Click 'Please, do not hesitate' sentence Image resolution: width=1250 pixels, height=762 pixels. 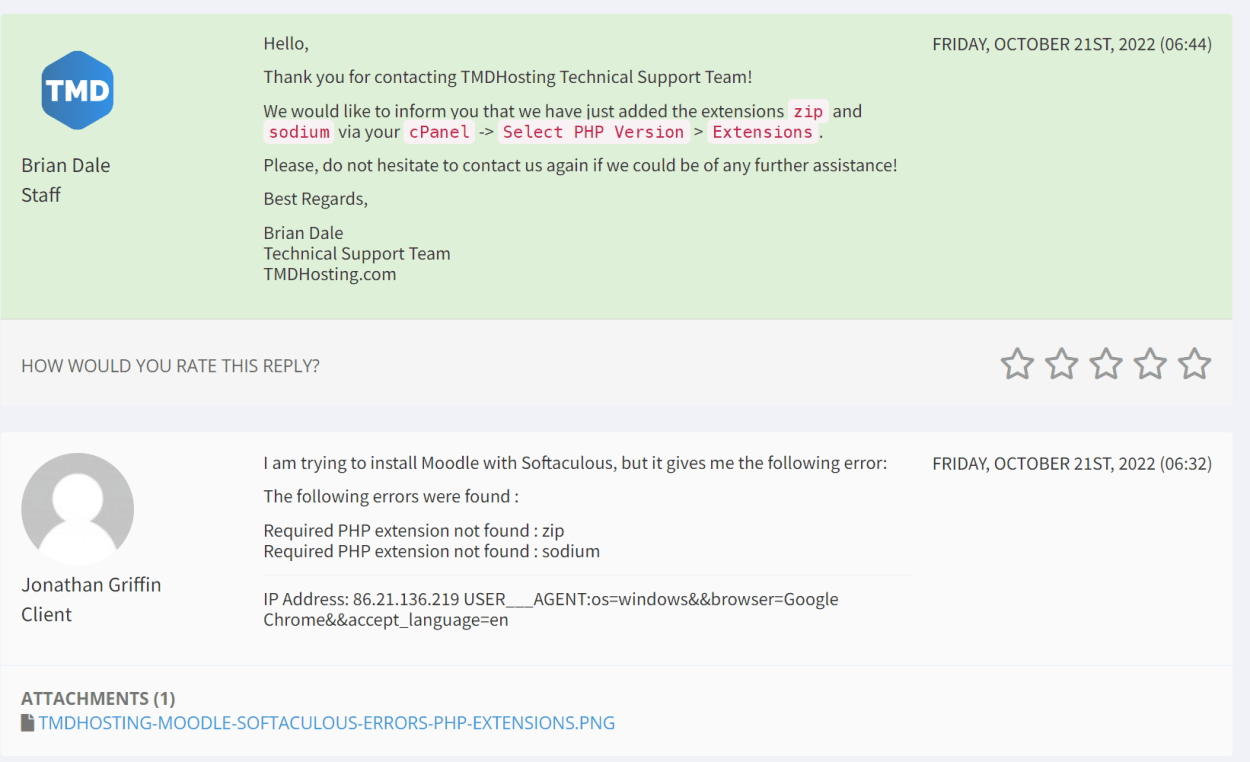point(581,165)
